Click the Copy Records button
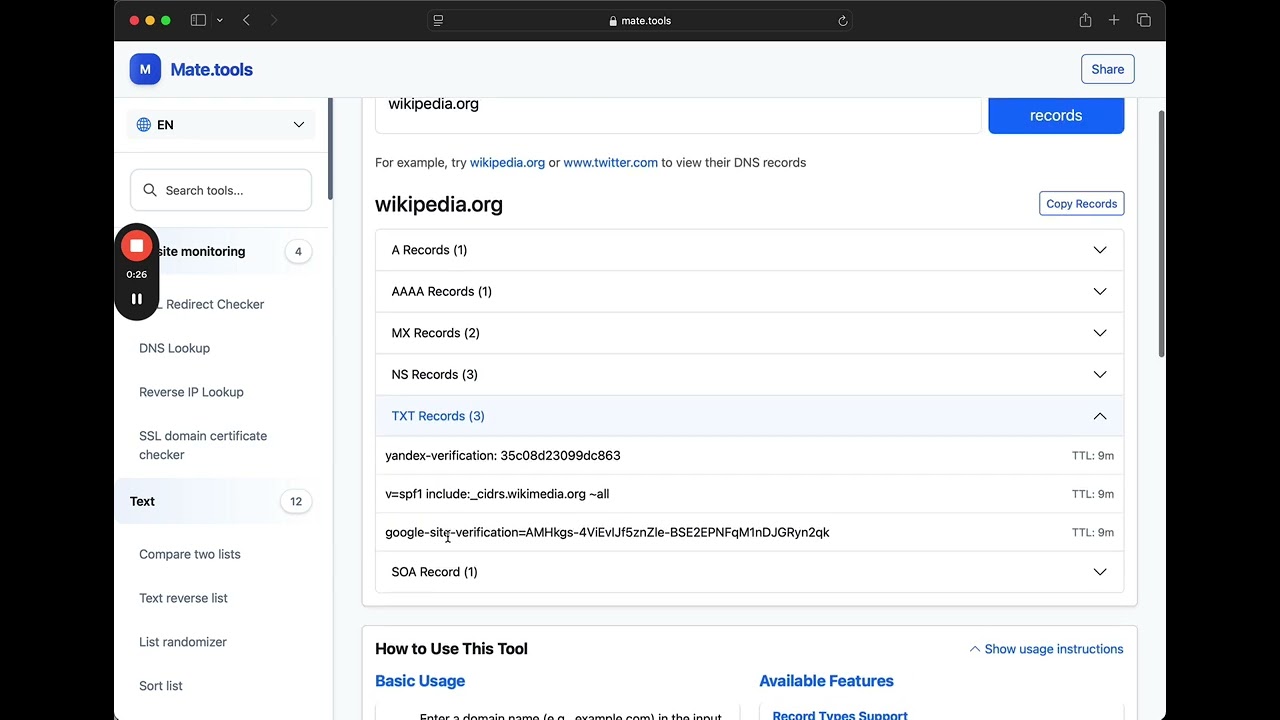The image size is (1280, 720). click(1081, 204)
